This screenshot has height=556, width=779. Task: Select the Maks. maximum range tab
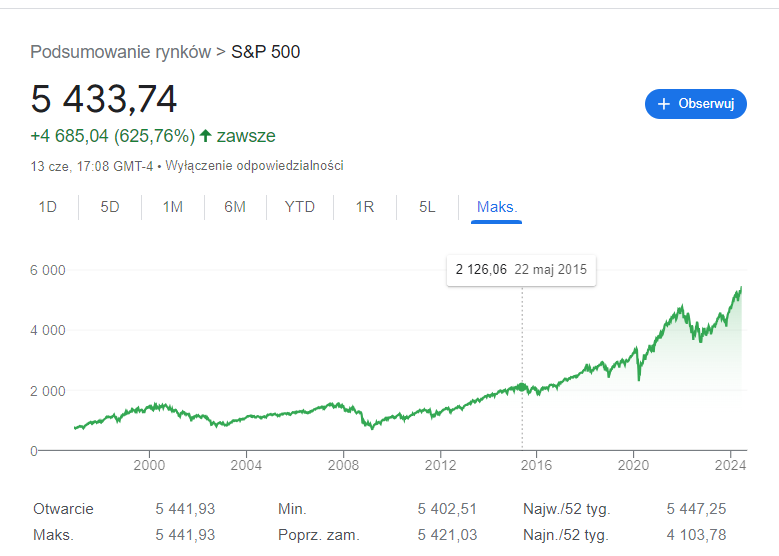[x=496, y=207]
